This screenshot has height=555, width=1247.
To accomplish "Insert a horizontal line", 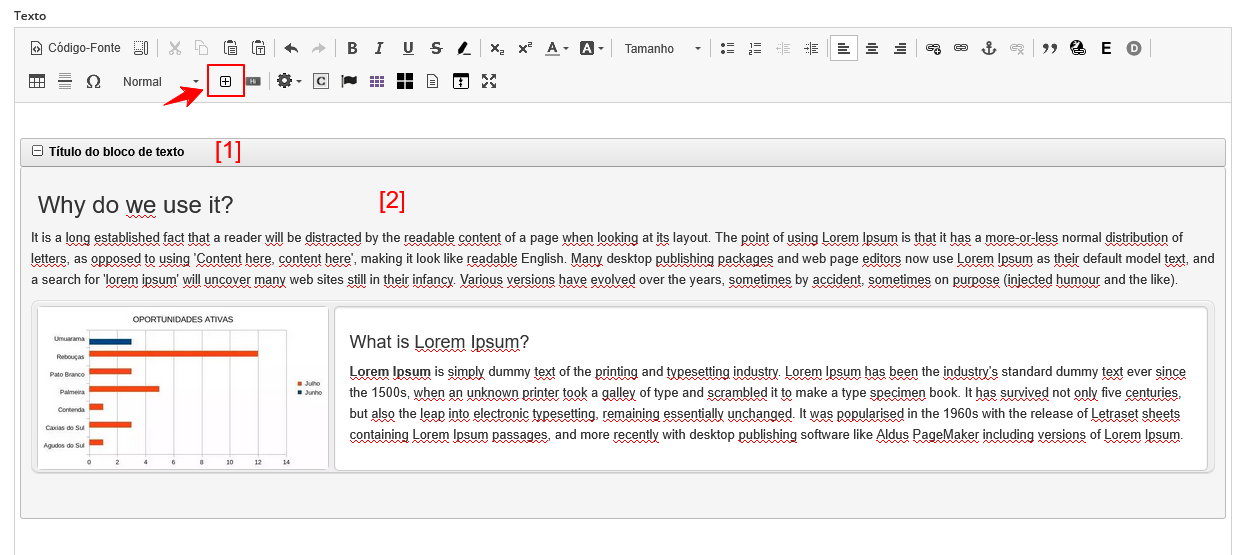I will 65,81.
